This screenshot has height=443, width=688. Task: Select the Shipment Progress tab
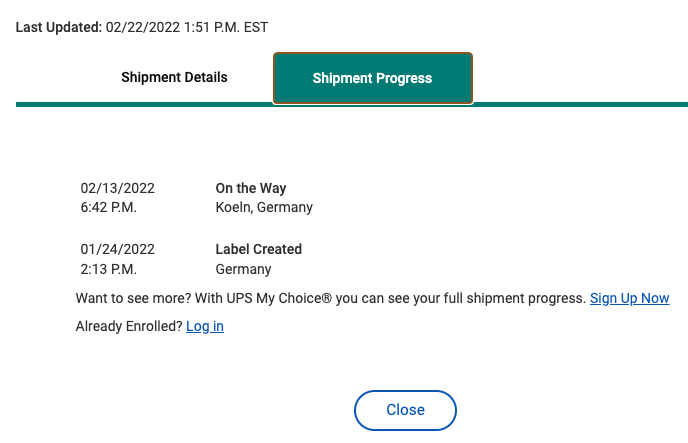point(372,78)
